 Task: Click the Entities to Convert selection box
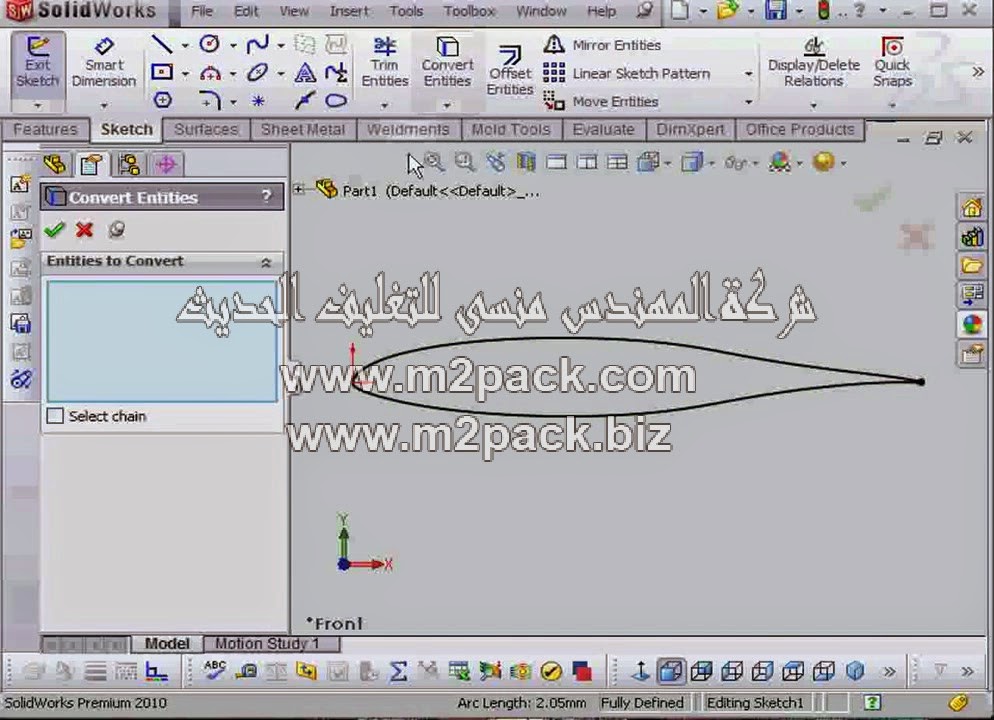point(162,341)
